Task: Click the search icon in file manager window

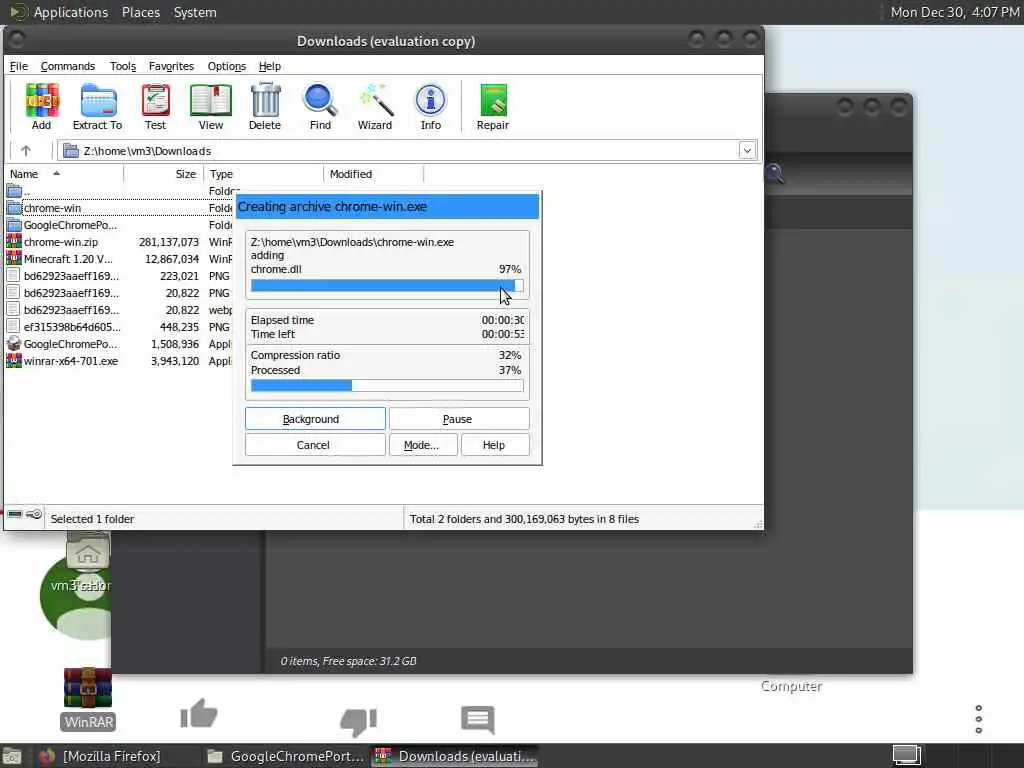Action: tap(774, 174)
